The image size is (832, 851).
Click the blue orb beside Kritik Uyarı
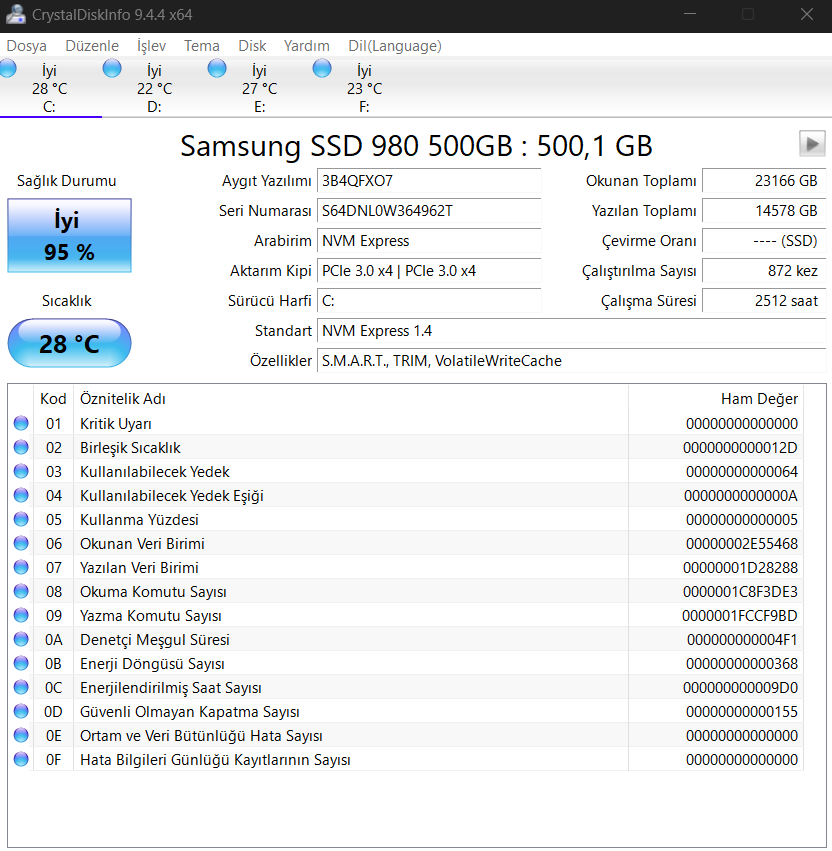click(x=21, y=424)
